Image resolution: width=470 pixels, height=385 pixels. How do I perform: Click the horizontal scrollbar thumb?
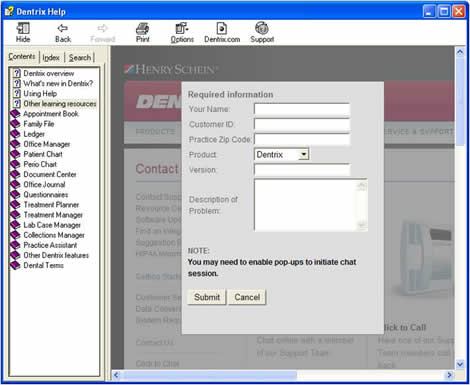click(209, 375)
